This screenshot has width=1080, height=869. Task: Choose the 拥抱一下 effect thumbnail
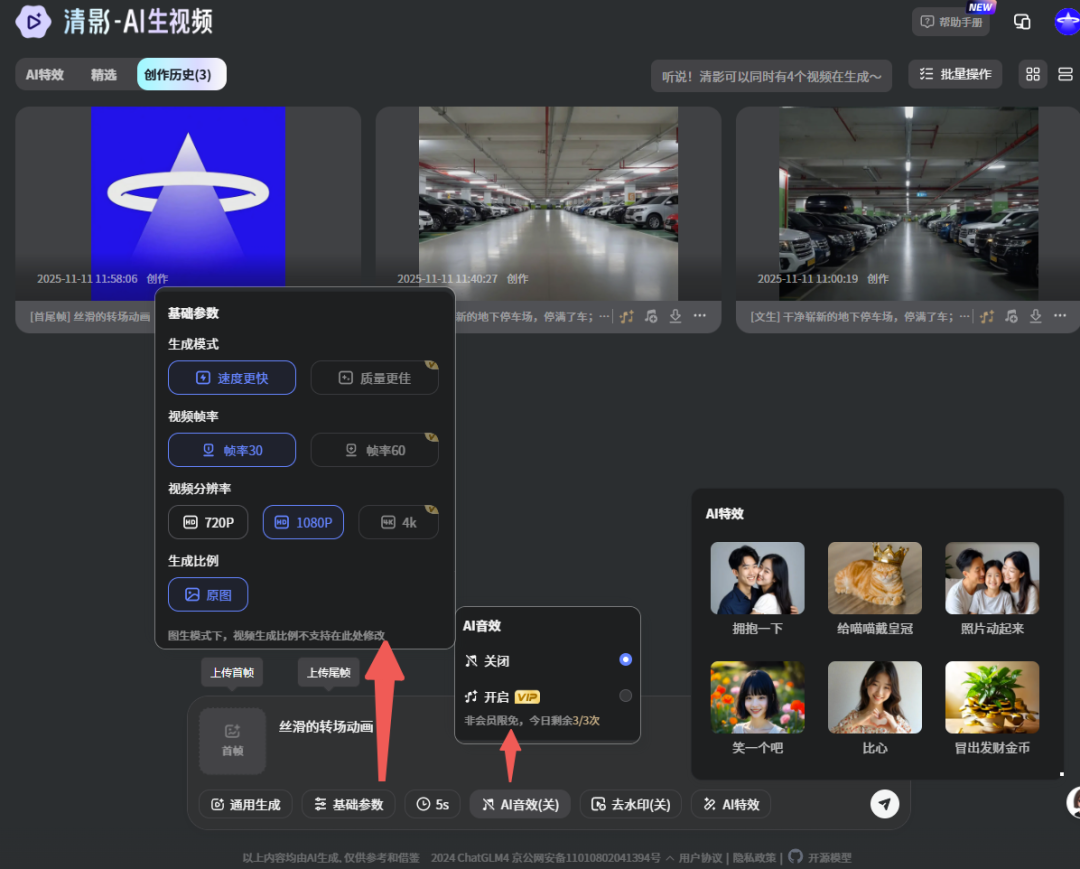click(758, 578)
